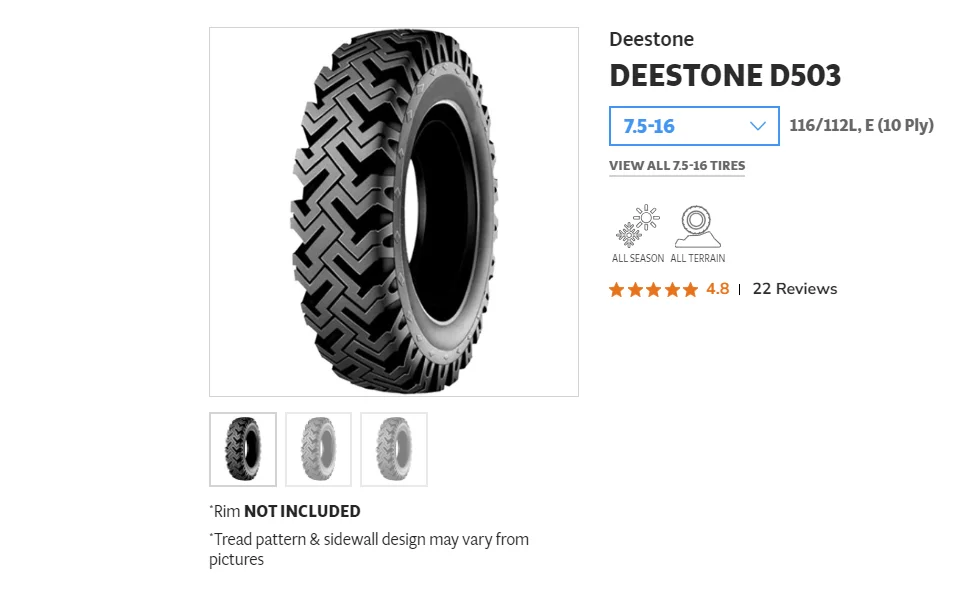Click the 4.8 rating score
This screenshot has width=974, height=591.
pos(717,289)
